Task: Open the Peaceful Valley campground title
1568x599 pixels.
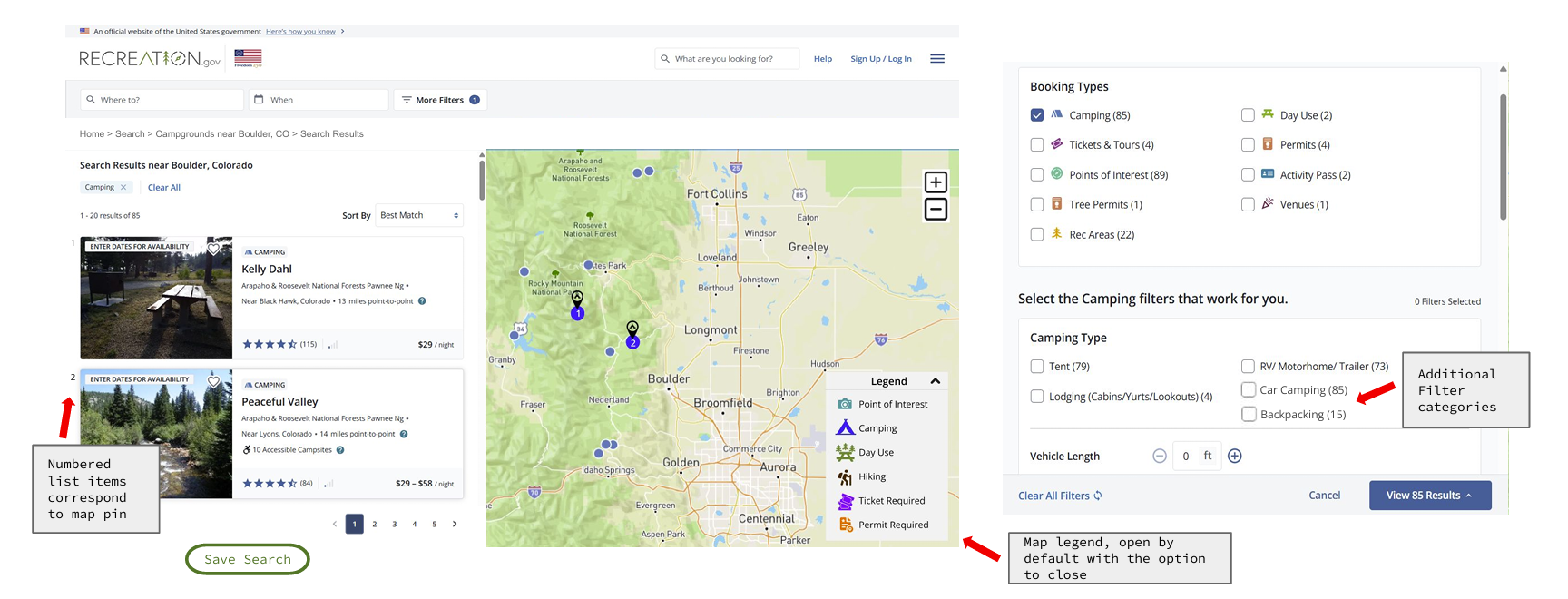Action: click(x=279, y=401)
